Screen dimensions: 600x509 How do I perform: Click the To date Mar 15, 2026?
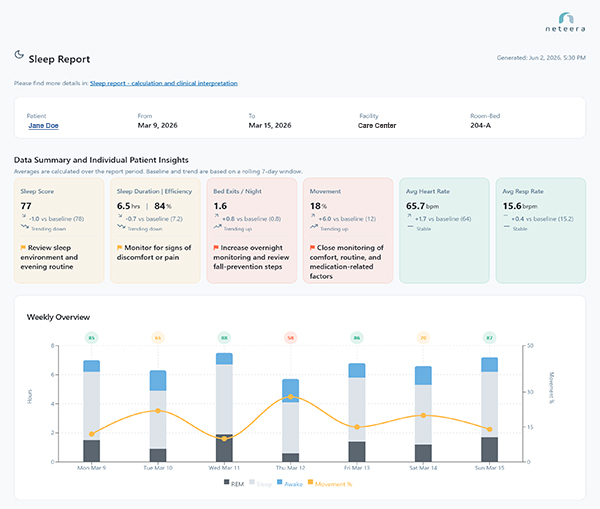point(270,126)
